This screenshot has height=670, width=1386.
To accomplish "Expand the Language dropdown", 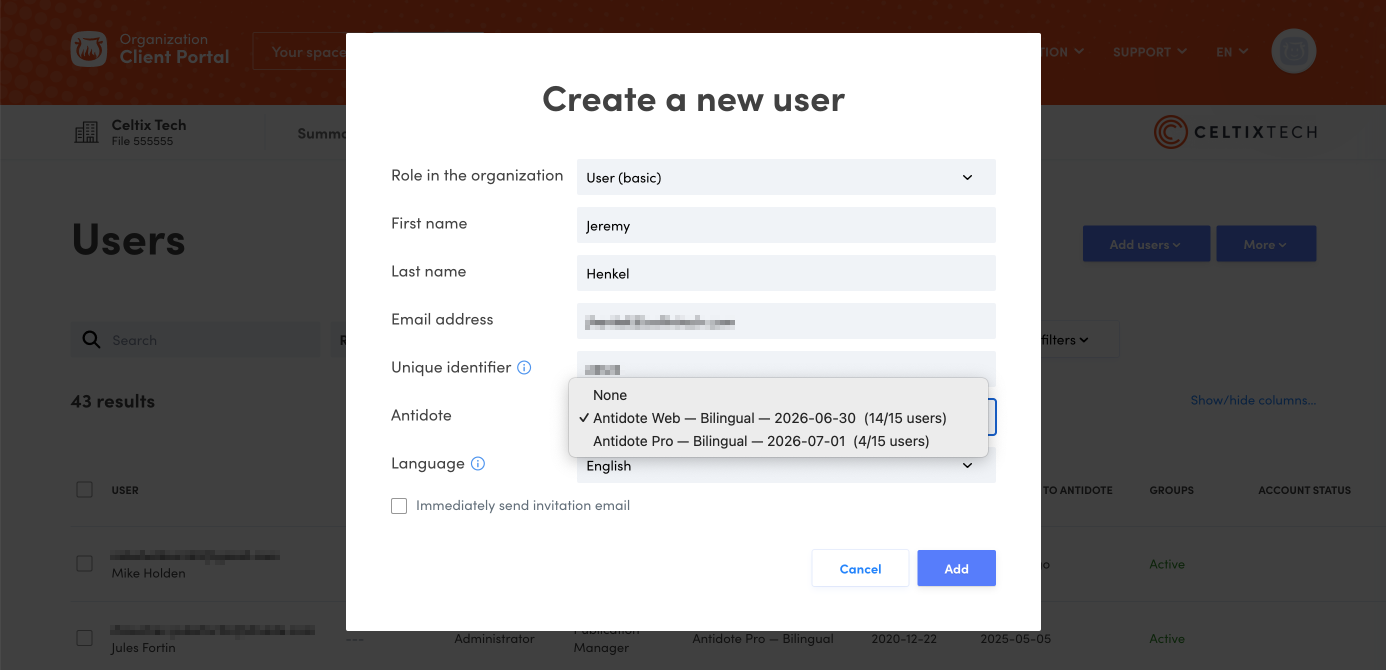I will coord(786,467).
